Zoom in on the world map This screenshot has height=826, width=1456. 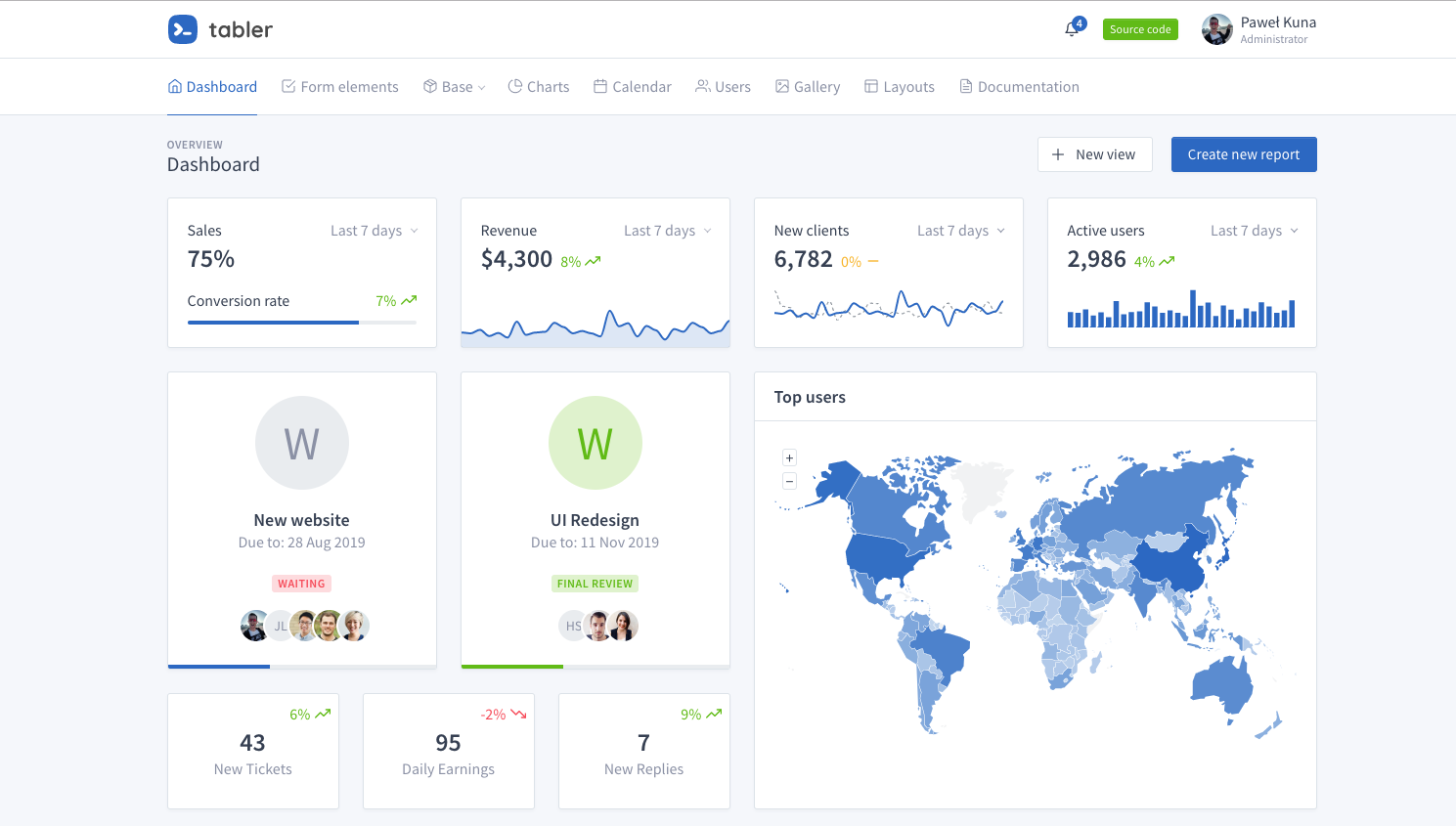(x=789, y=457)
